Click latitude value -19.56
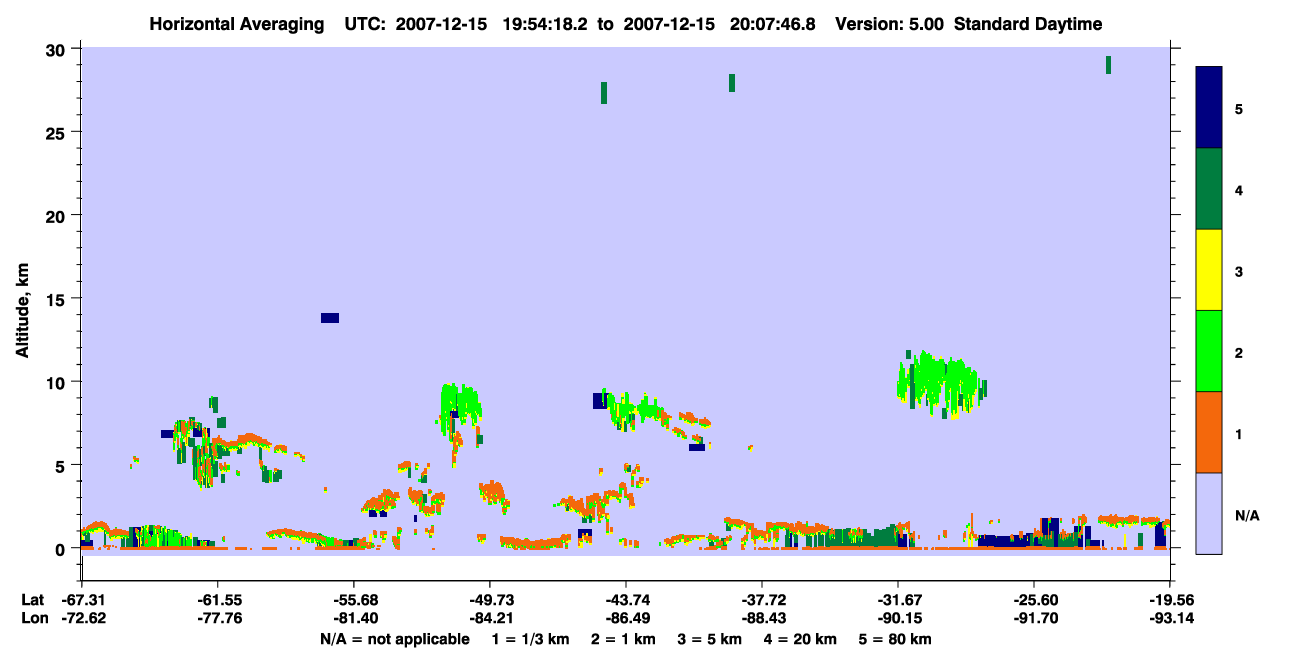 1171,600
